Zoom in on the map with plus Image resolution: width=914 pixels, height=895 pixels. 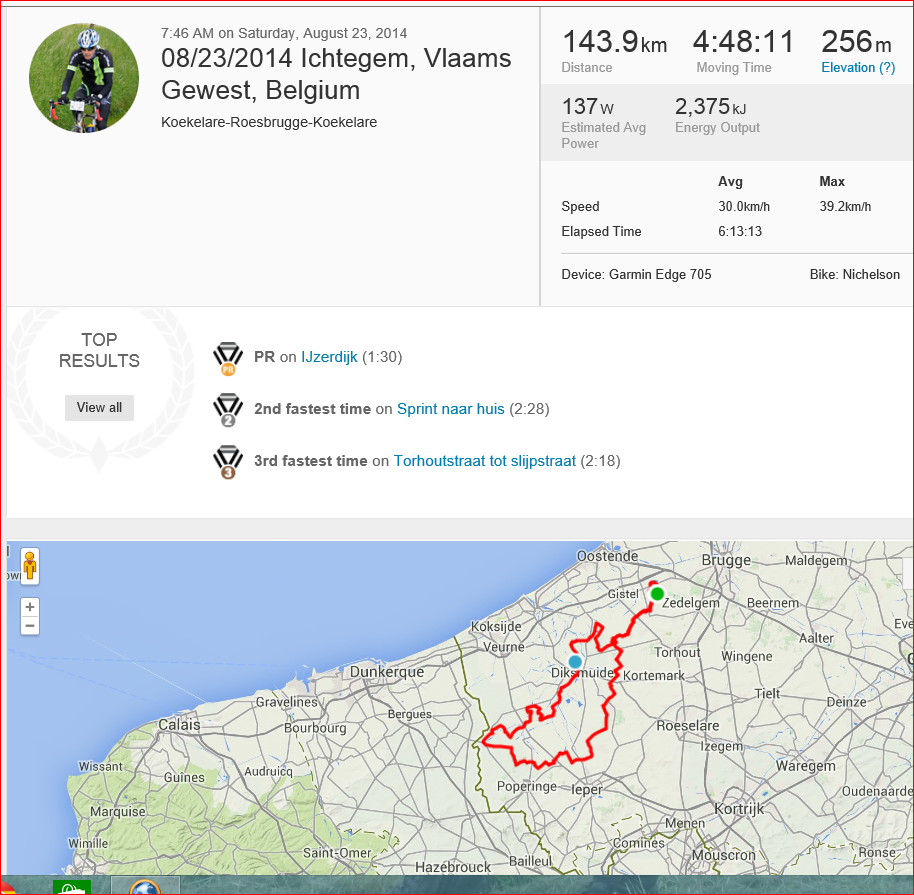[x=30, y=607]
